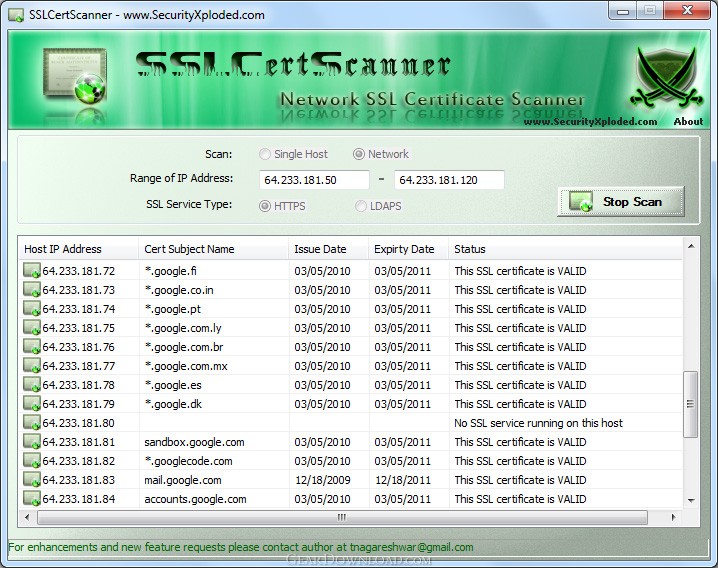
Task: Click the host icon for 64.233.181.83
Action: coord(32,480)
